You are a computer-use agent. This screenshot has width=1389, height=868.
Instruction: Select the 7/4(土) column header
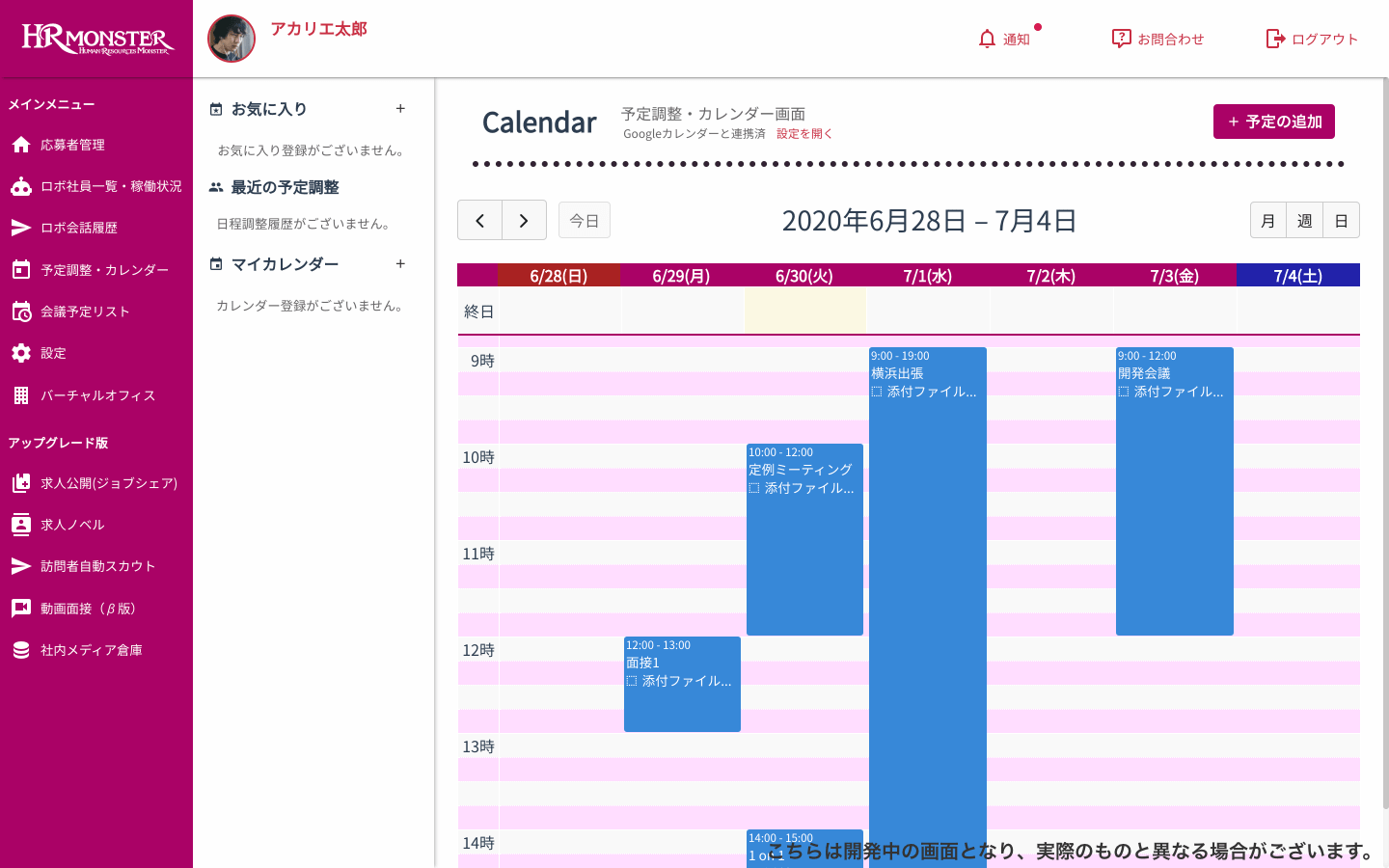pos(1298,276)
